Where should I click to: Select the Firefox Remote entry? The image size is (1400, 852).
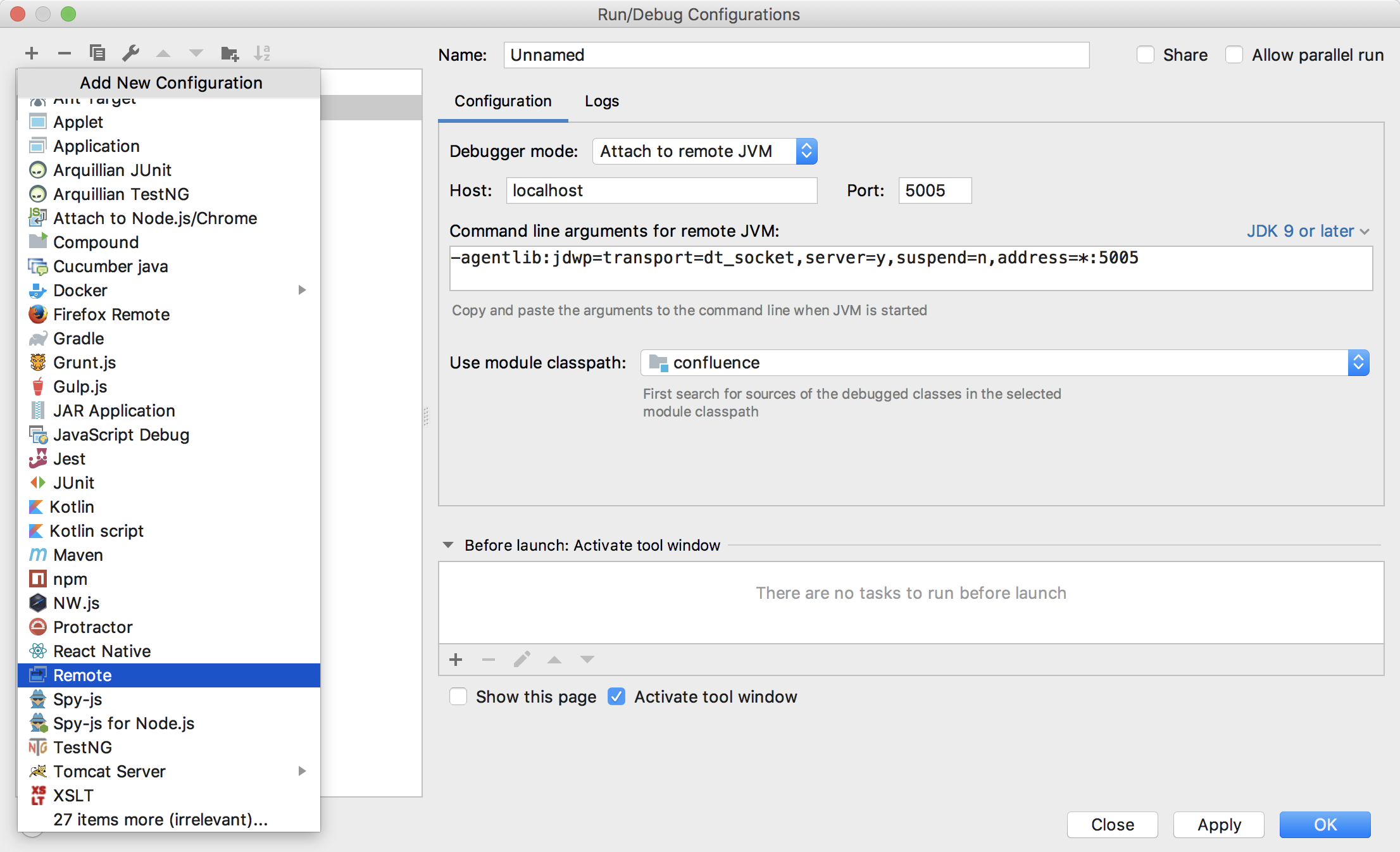[168, 314]
